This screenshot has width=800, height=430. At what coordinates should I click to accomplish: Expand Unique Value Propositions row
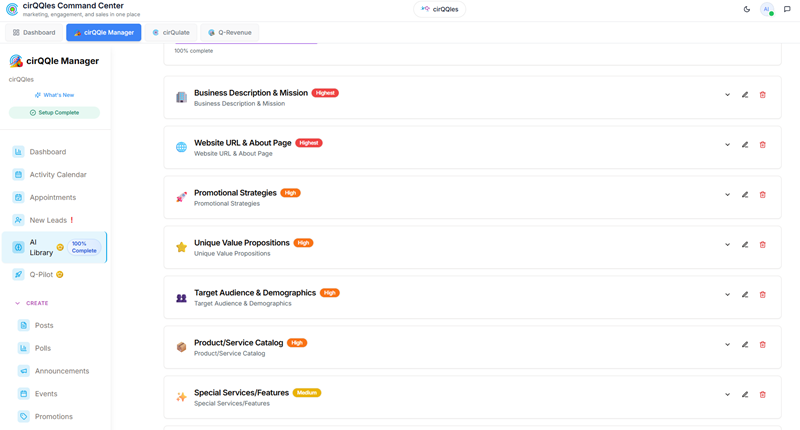click(728, 245)
